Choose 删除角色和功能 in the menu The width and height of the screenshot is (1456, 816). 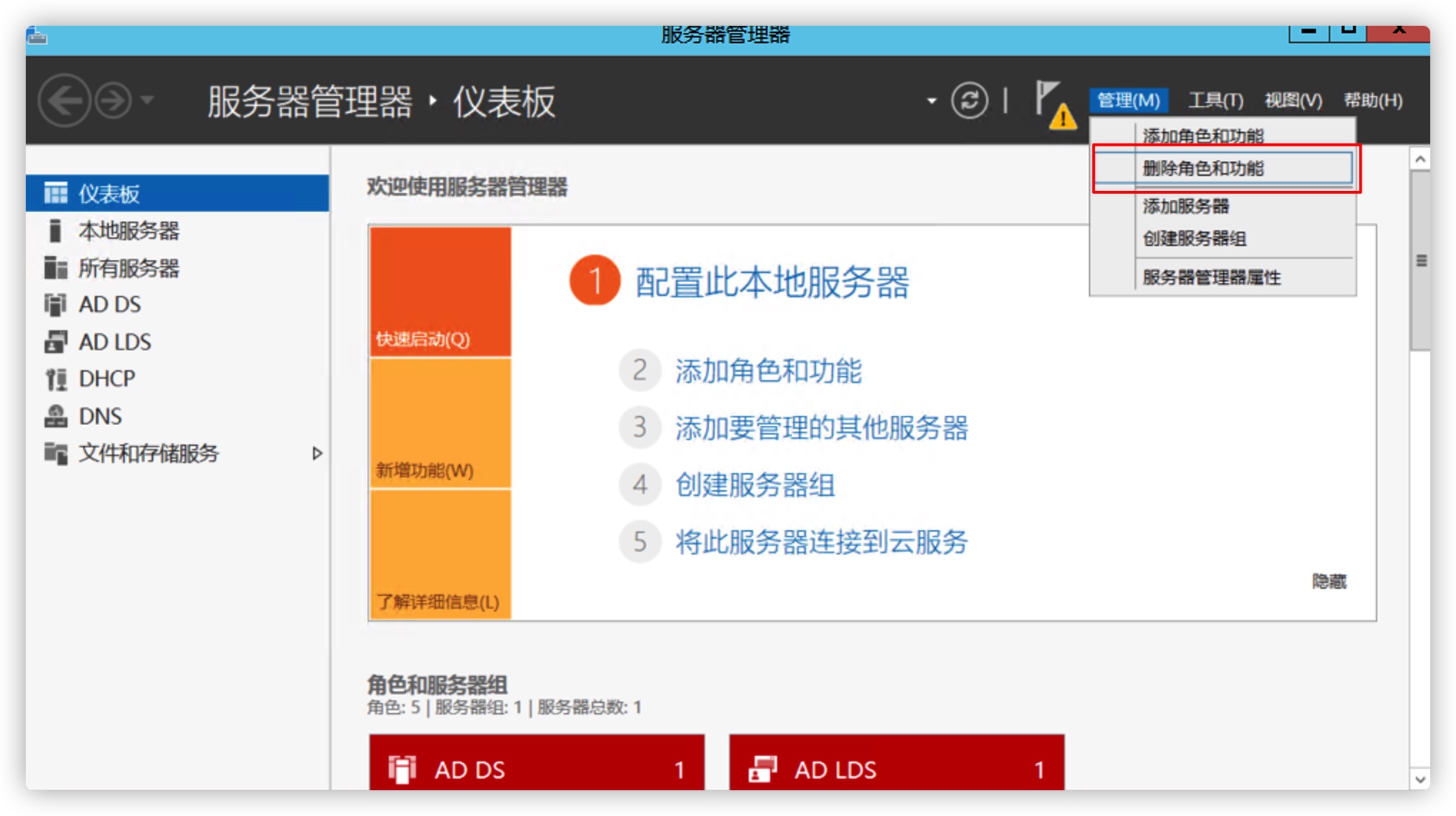(x=1223, y=169)
